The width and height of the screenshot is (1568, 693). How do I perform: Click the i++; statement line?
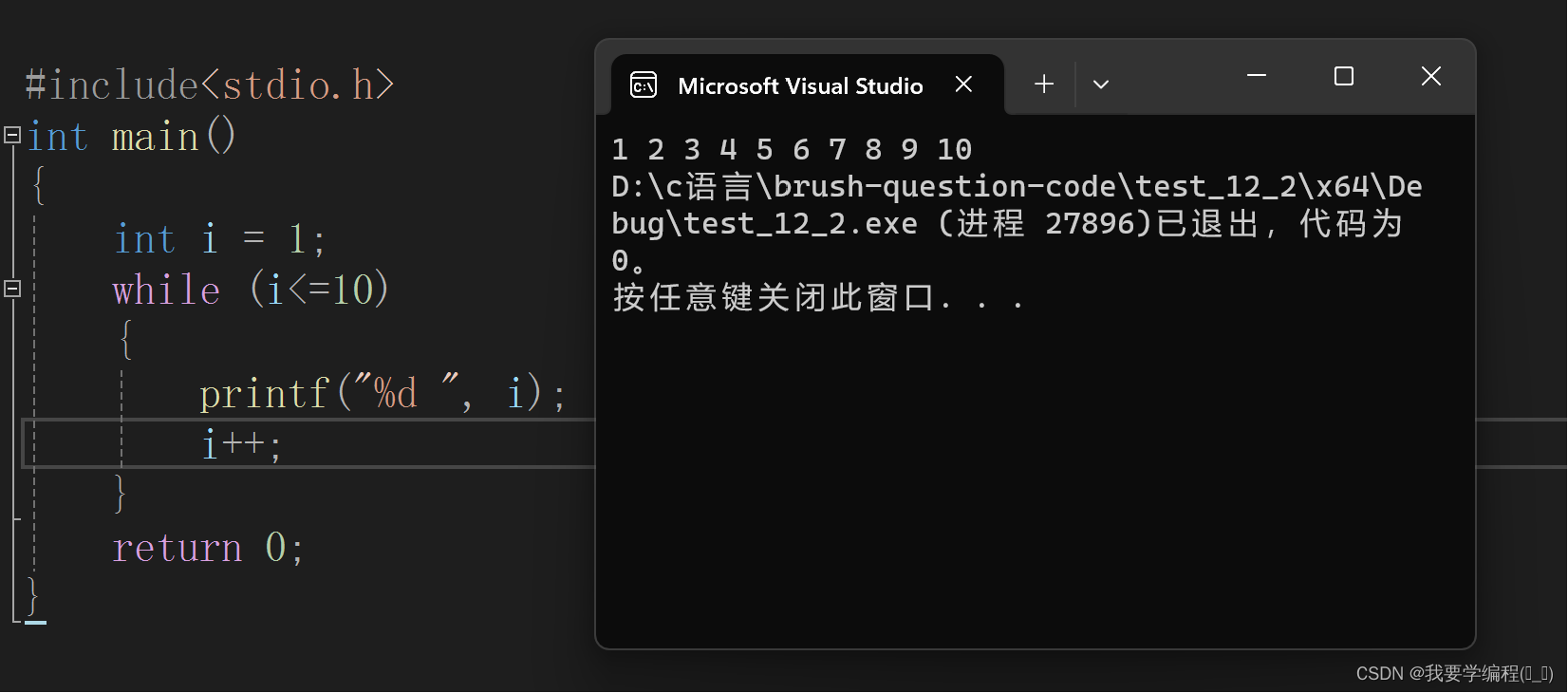[x=241, y=443]
